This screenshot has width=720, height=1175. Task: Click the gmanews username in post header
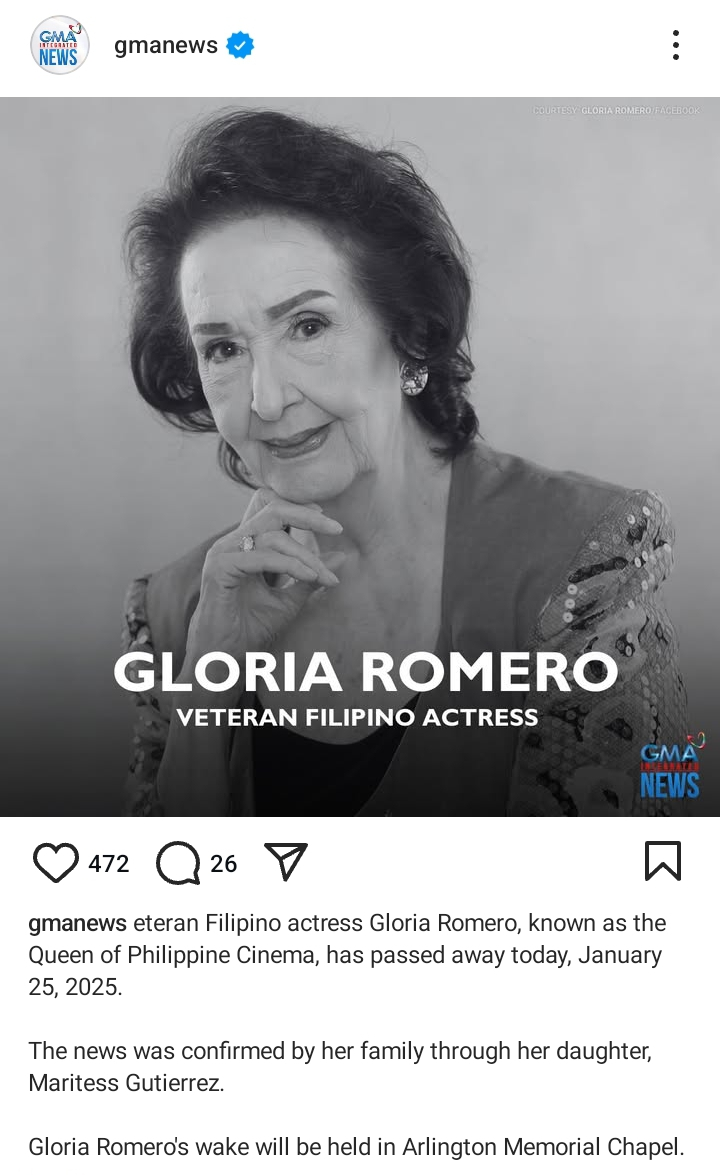pos(166,45)
